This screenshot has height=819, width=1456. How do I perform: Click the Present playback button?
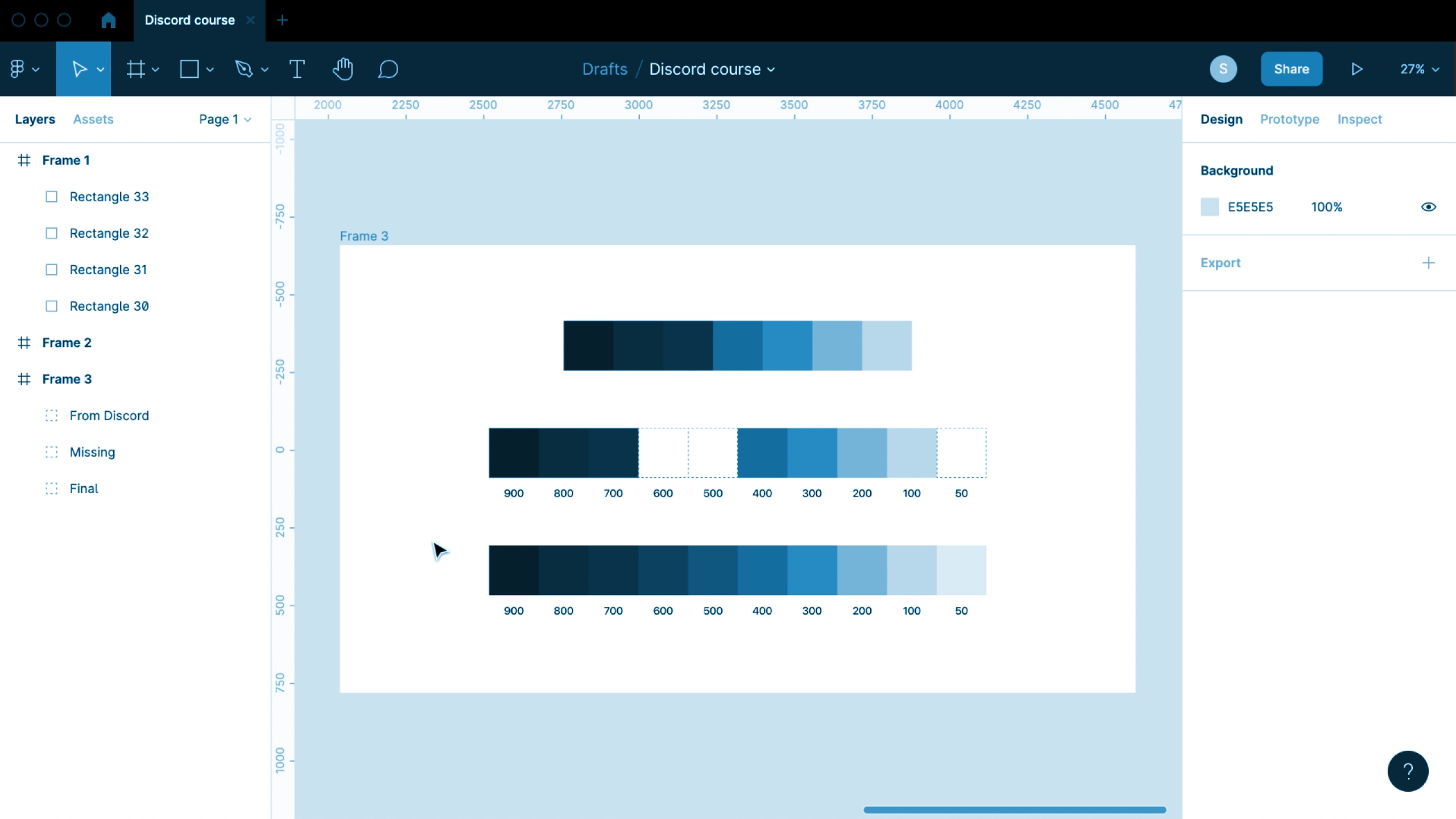point(1358,68)
